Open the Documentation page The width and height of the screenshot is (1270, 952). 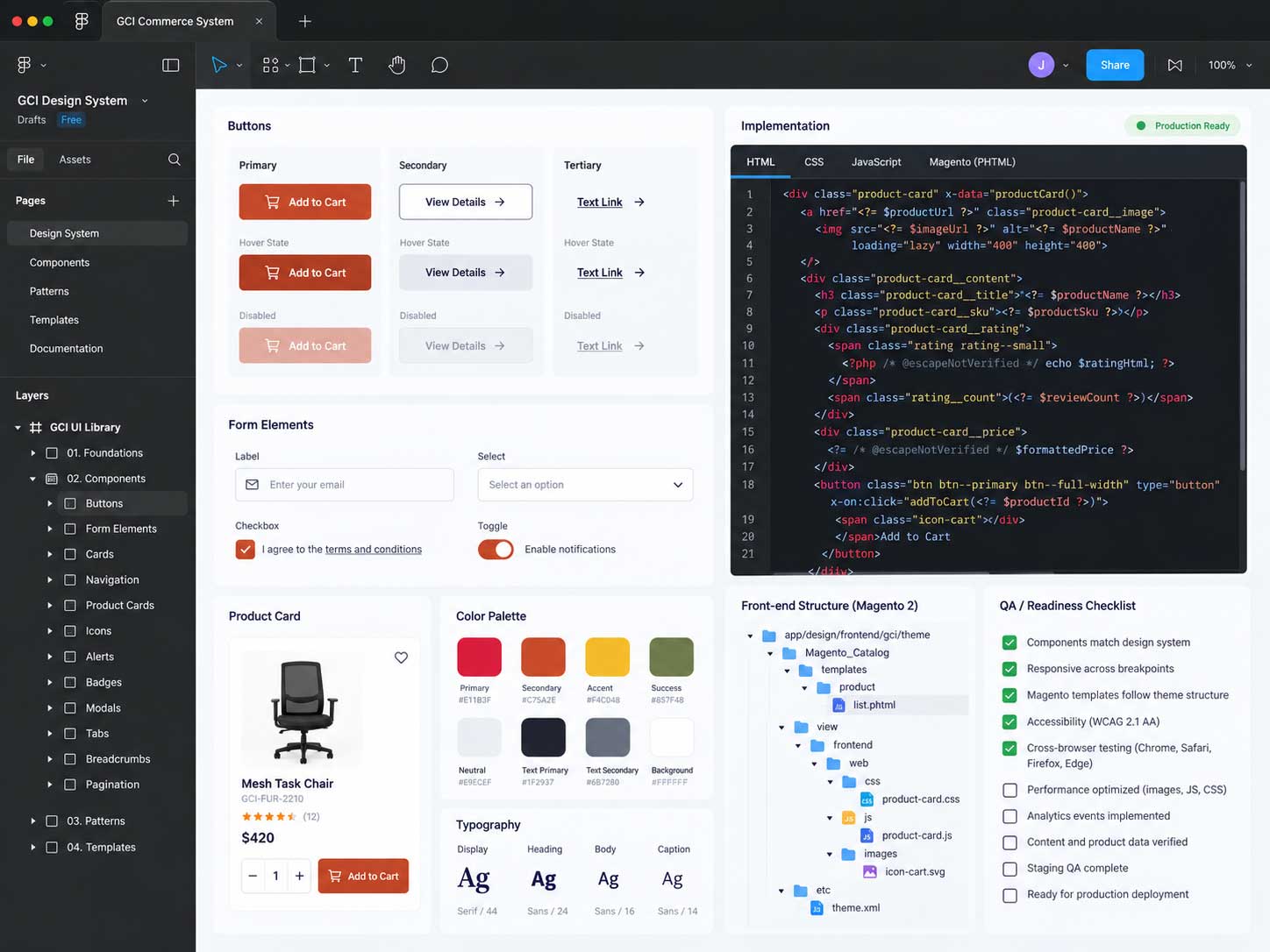pyautogui.click(x=67, y=349)
